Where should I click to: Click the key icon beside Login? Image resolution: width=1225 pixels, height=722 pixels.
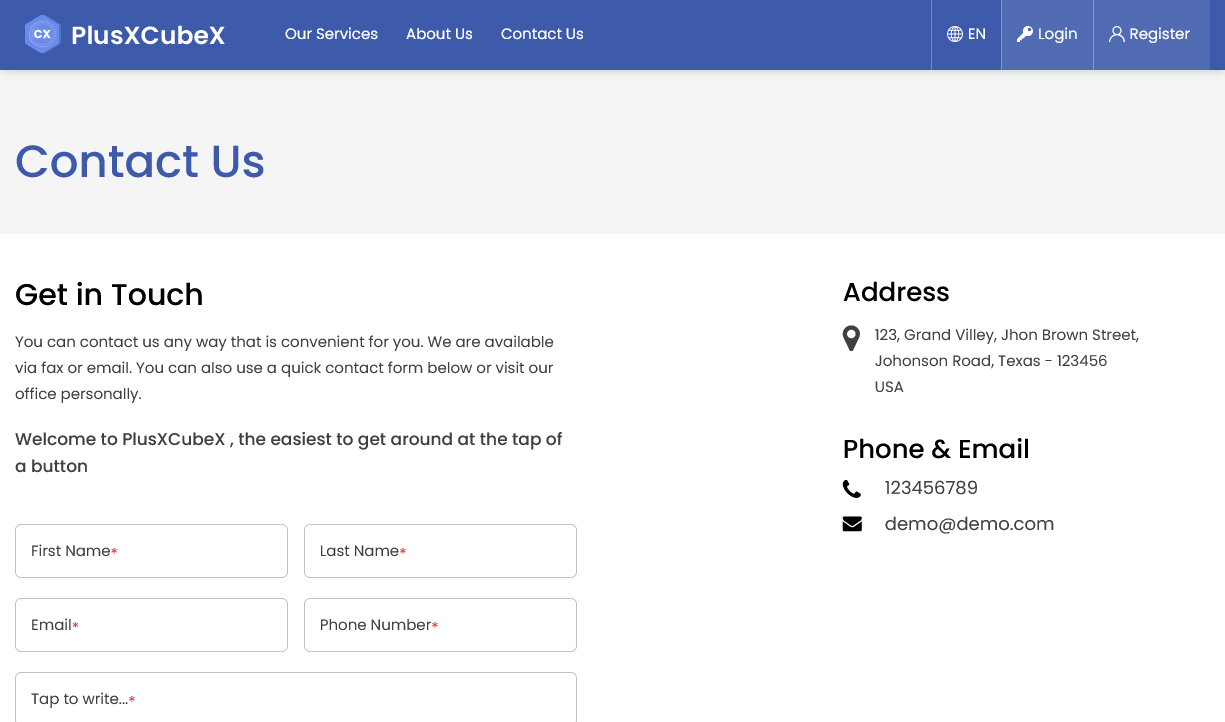1025,34
